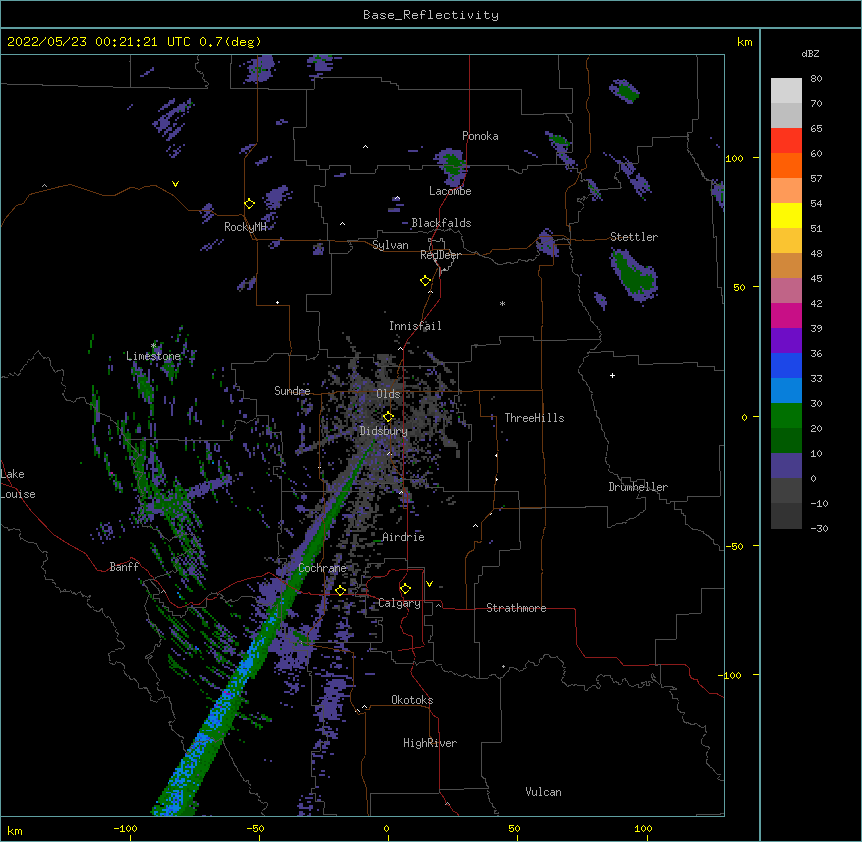Click the Vulcan label

(543, 792)
